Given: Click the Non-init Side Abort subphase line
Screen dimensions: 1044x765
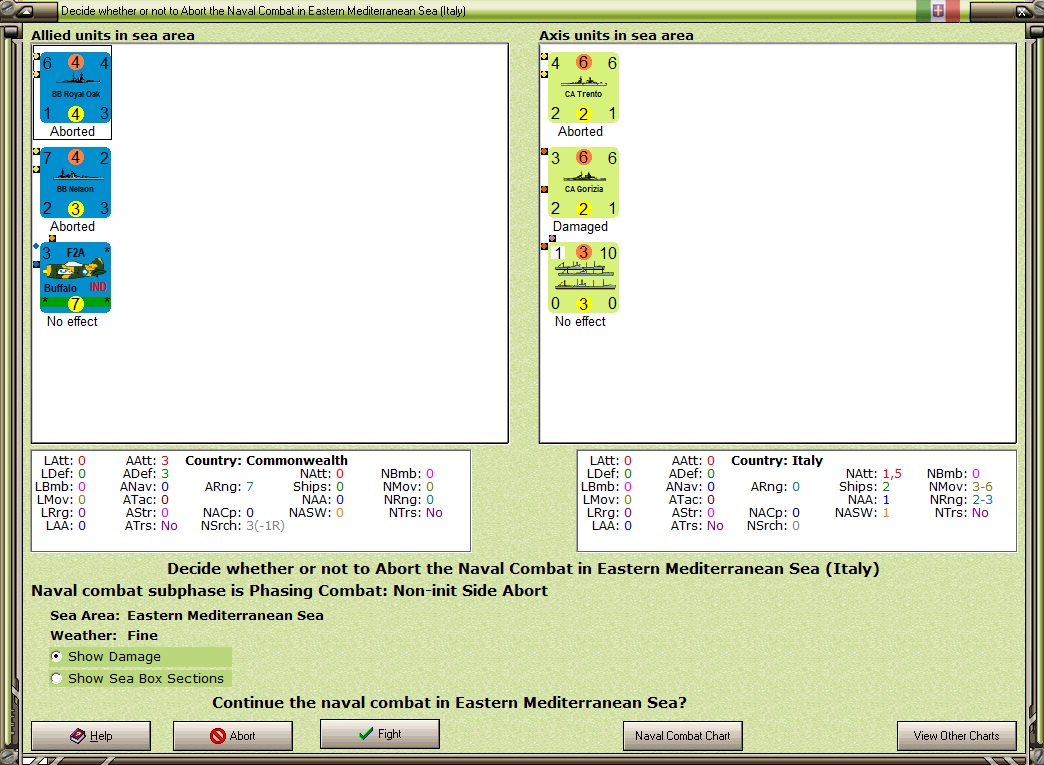Looking at the screenshot, I should click(x=290, y=591).
